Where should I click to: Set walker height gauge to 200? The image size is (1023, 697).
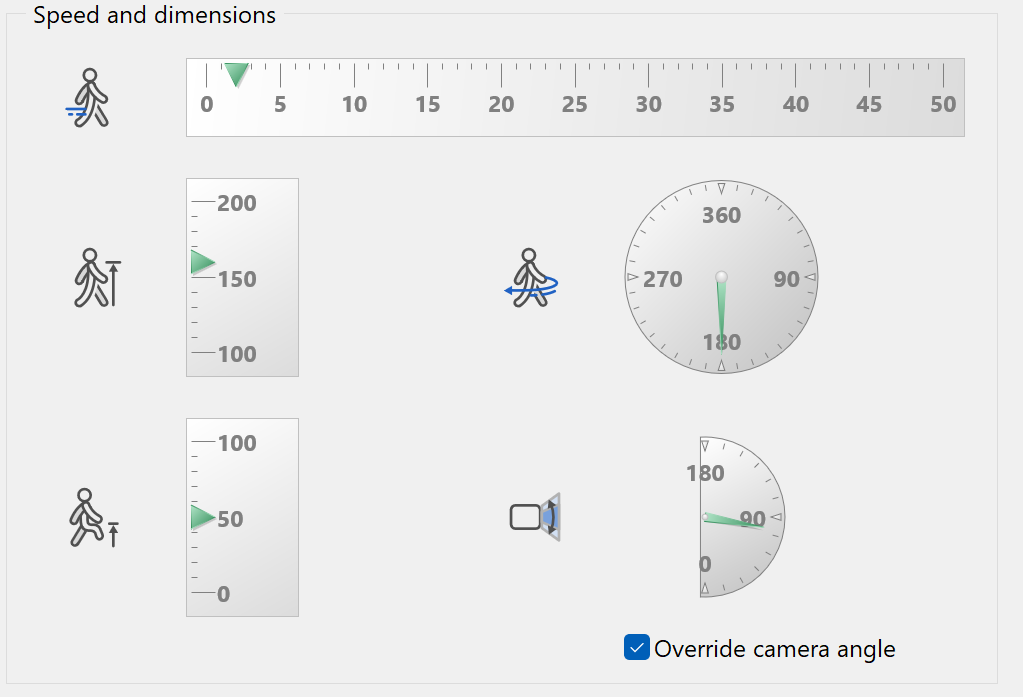tap(203, 202)
